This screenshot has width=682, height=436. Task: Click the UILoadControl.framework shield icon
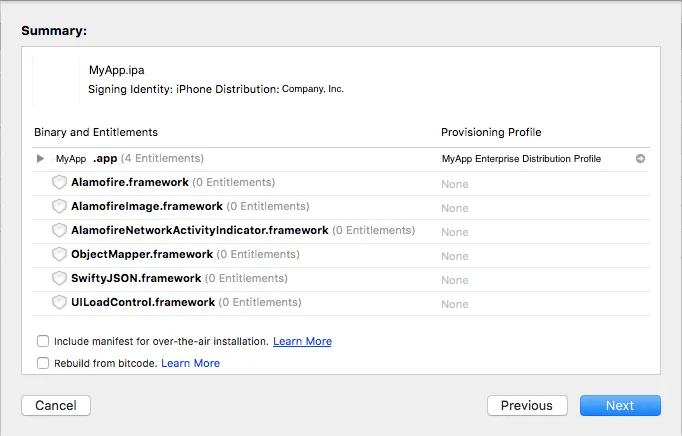59,303
